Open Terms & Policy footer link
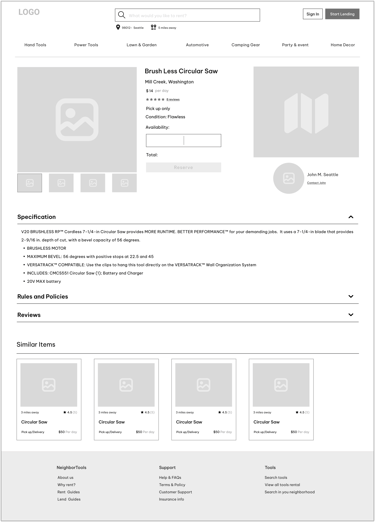The height and width of the screenshot is (522, 375). pyautogui.click(x=172, y=485)
